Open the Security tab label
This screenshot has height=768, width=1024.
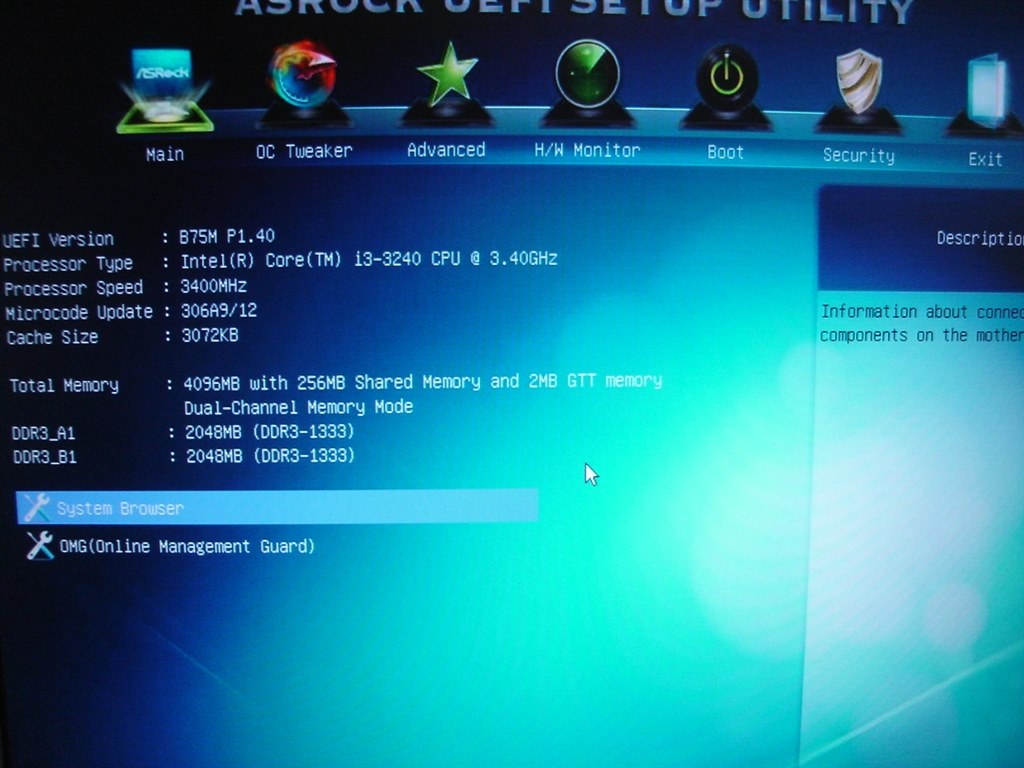tap(858, 155)
